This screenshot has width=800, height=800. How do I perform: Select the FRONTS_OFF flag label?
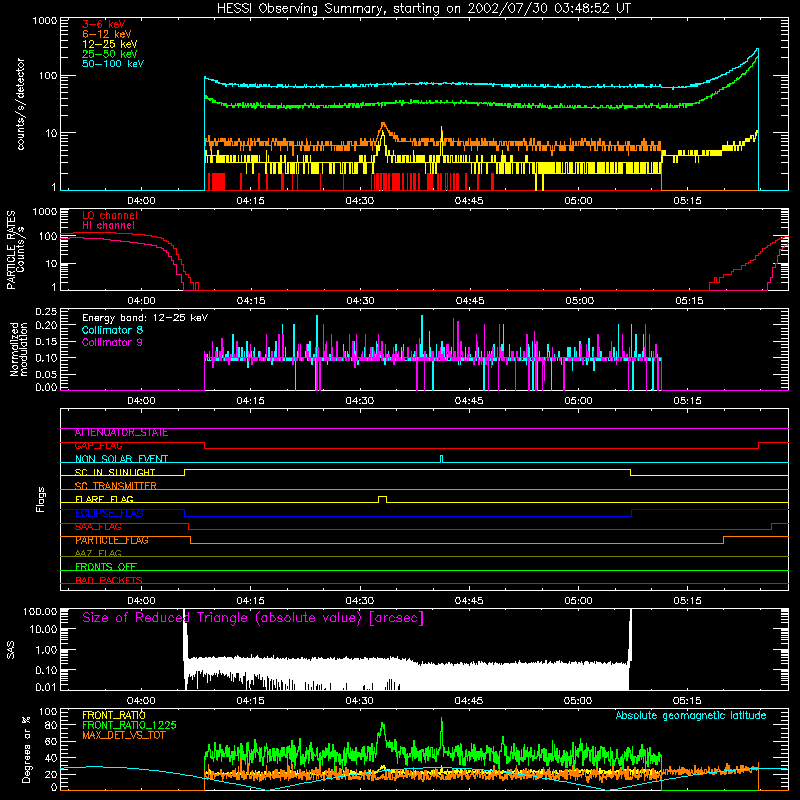coord(106,567)
